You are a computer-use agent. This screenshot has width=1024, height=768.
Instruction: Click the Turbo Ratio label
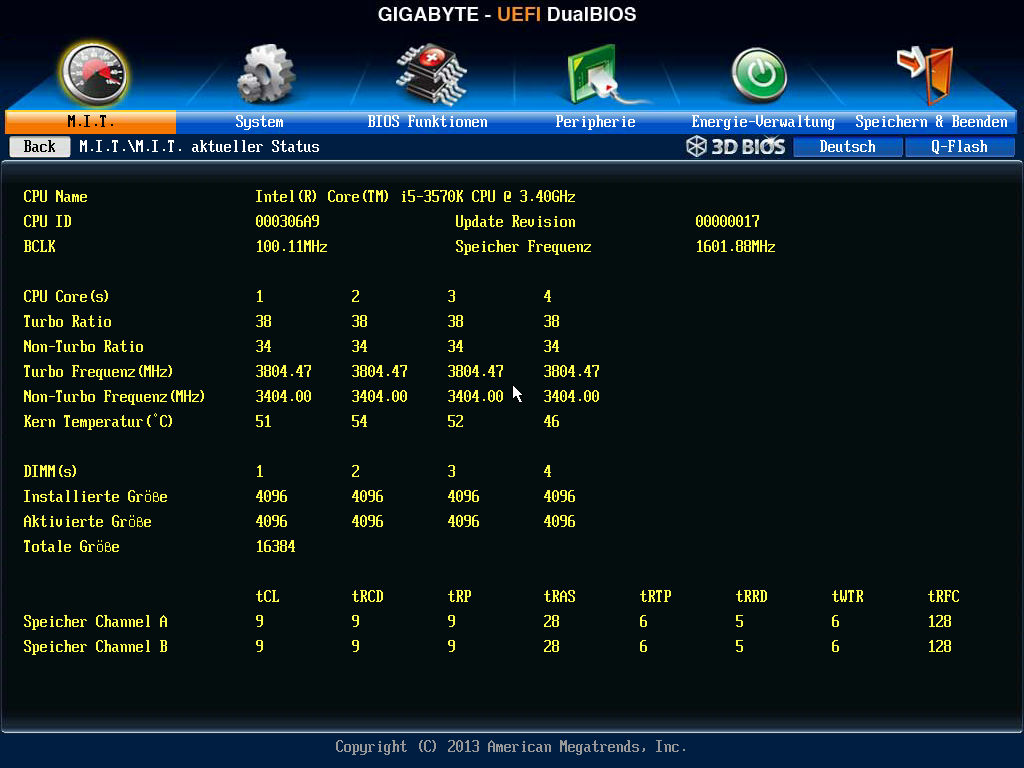point(67,321)
